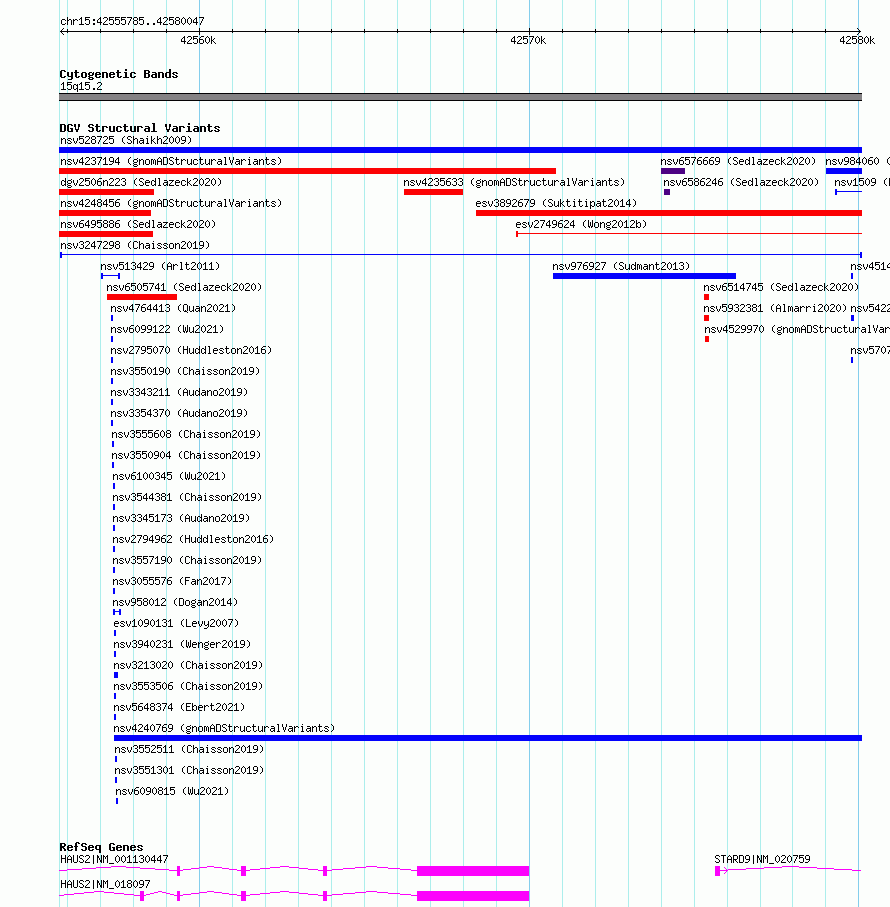The image size is (890, 907).
Task: Click the nsv513429 (Arlt2011) label
Action: 160,267
